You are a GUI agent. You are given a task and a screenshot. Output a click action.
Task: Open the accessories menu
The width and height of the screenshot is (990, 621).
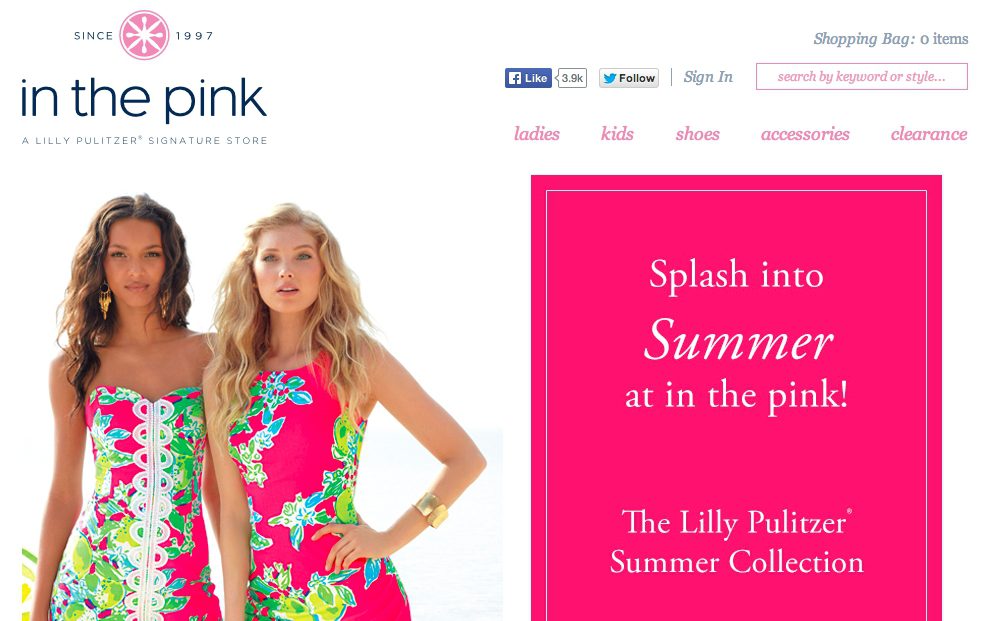[x=805, y=134]
